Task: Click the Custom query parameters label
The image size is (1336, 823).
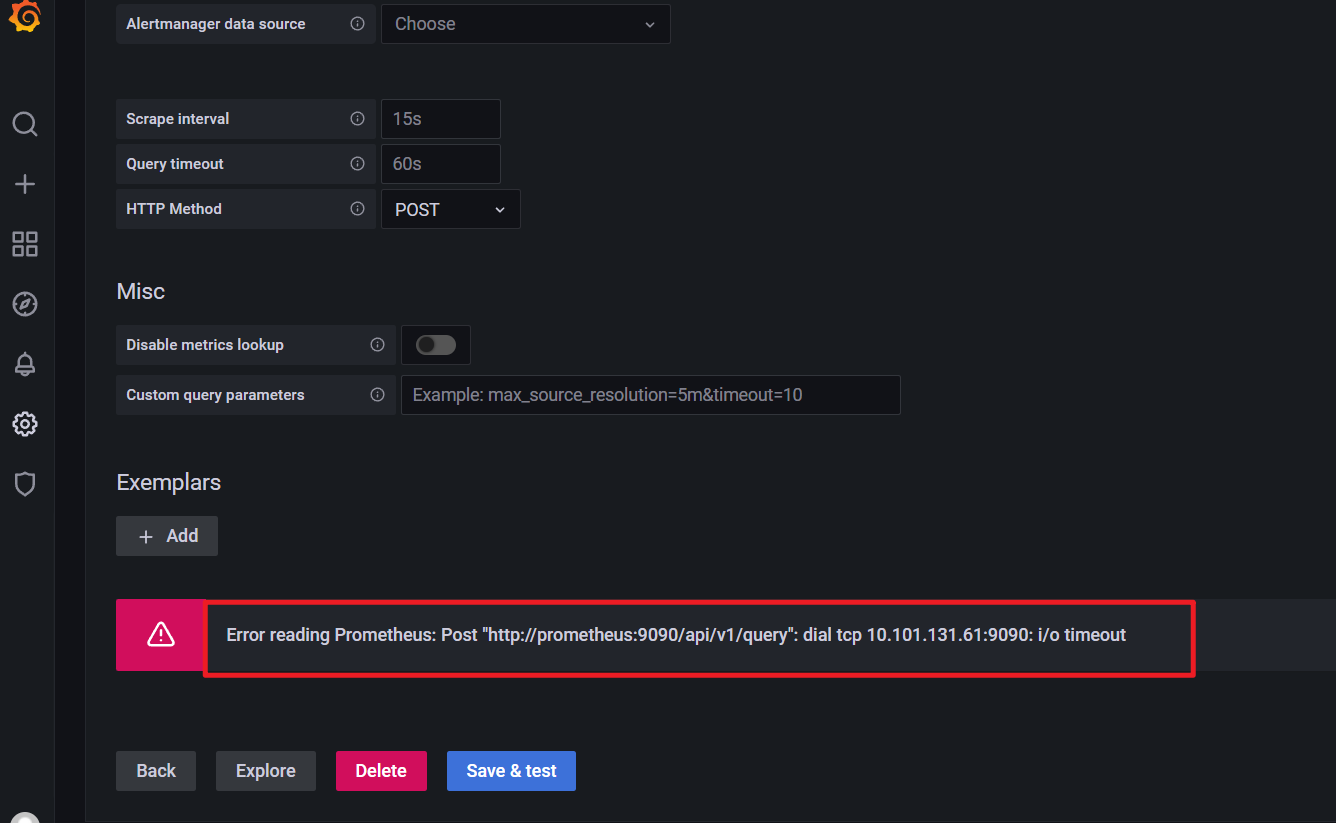Action: (215, 395)
